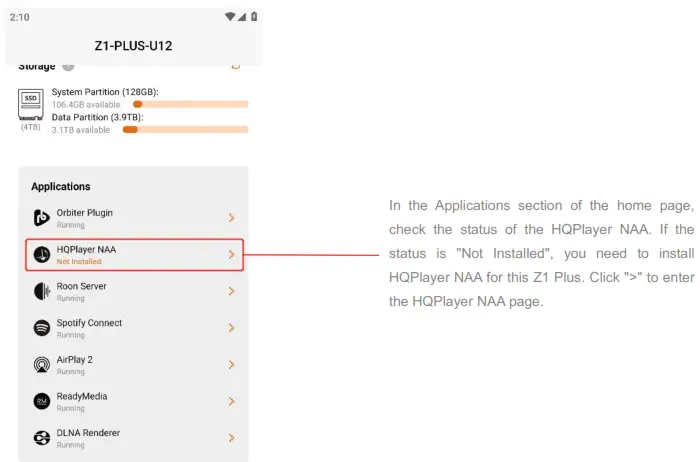Click the Roon Server icon
The height and width of the screenshot is (462, 700).
click(42, 291)
